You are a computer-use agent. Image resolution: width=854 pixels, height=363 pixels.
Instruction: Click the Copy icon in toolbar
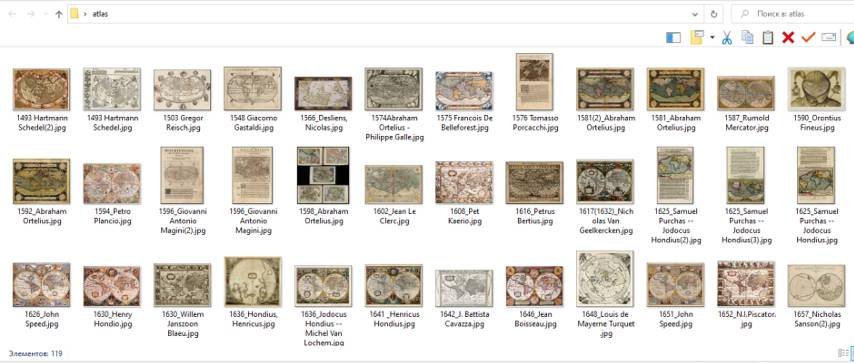[x=747, y=37]
